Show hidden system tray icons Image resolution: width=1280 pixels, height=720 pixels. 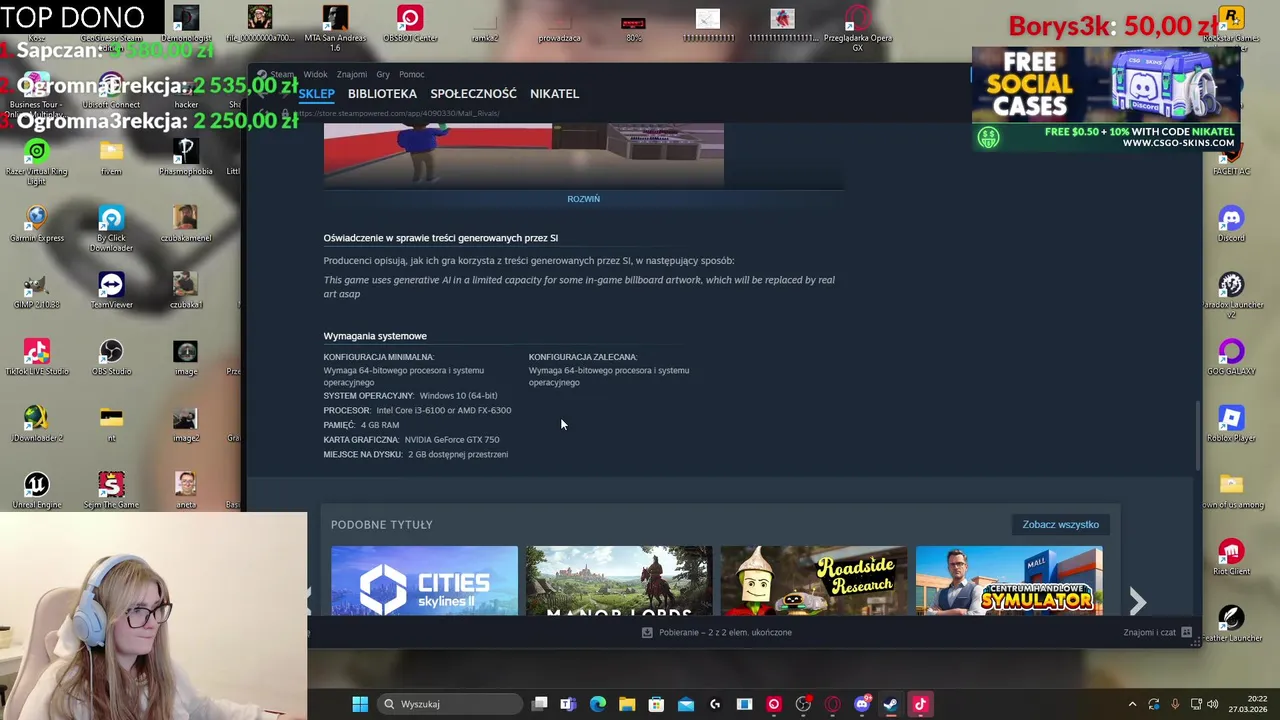tap(1132, 704)
